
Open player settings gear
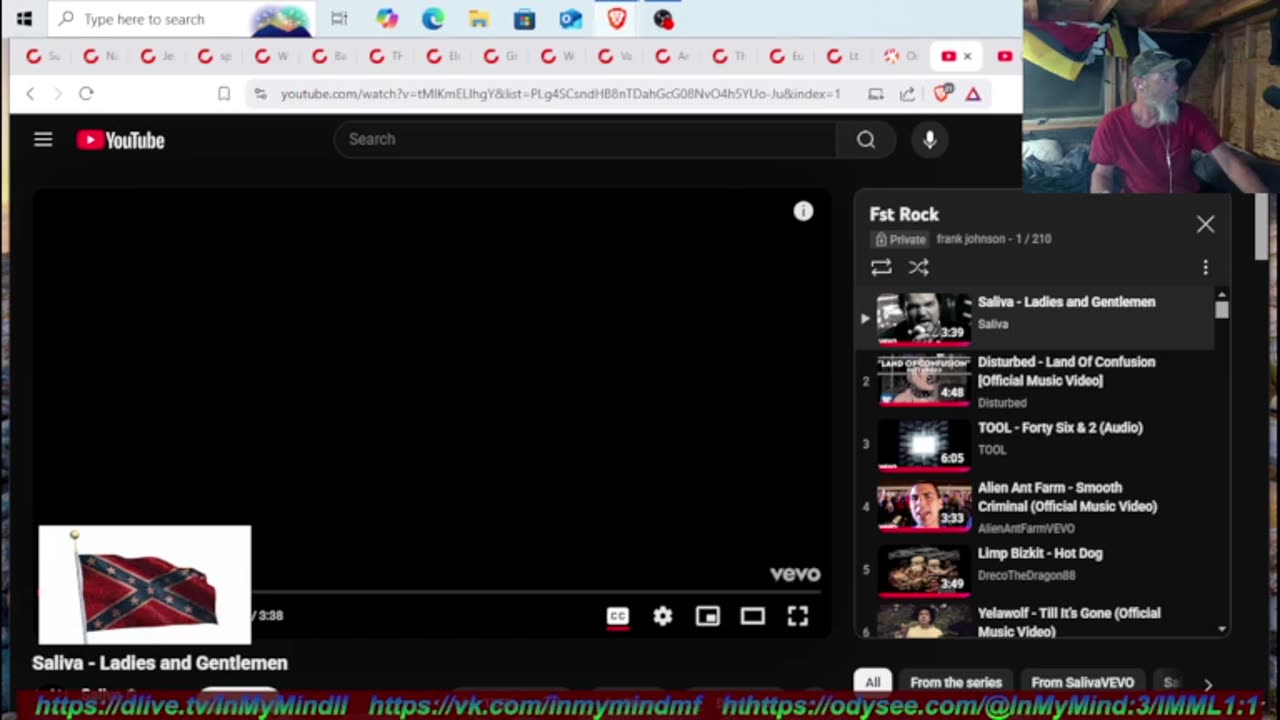(663, 616)
